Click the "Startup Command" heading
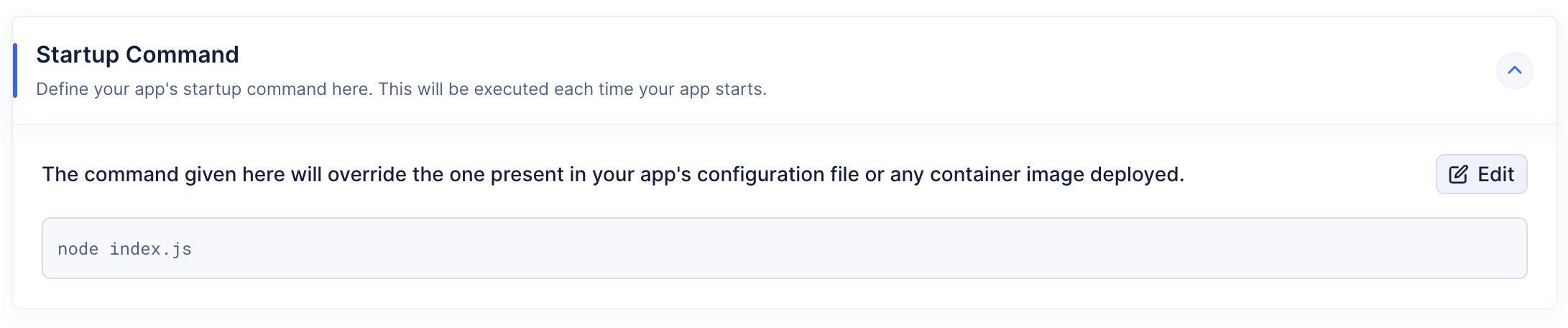 [137, 55]
